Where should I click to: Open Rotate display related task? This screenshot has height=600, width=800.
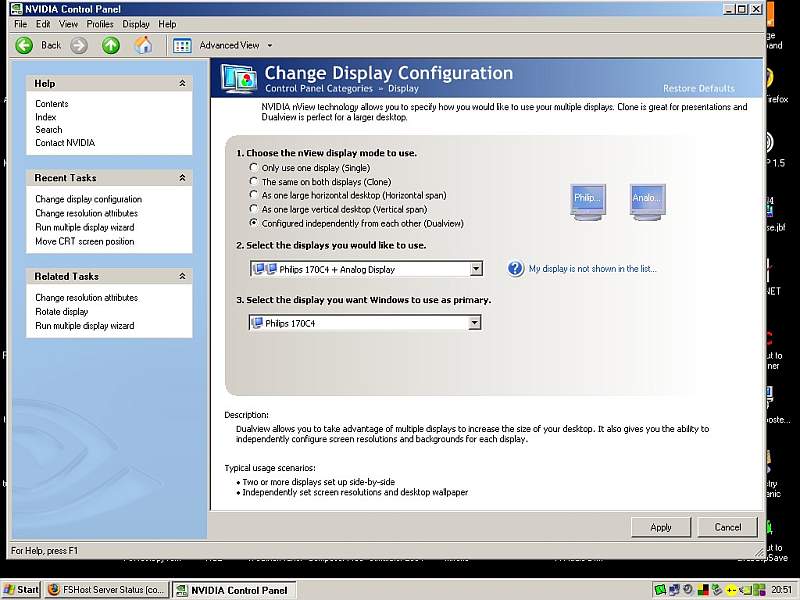coord(62,312)
